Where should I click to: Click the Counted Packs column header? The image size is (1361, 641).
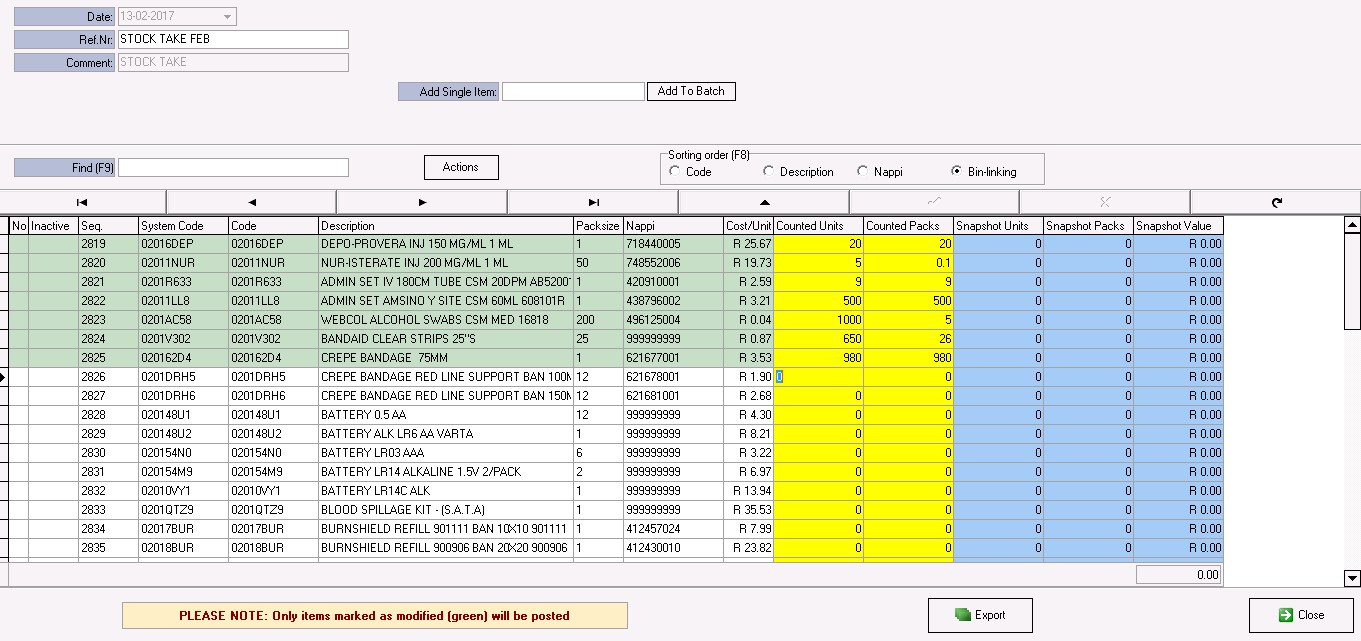tap(908, 226)
